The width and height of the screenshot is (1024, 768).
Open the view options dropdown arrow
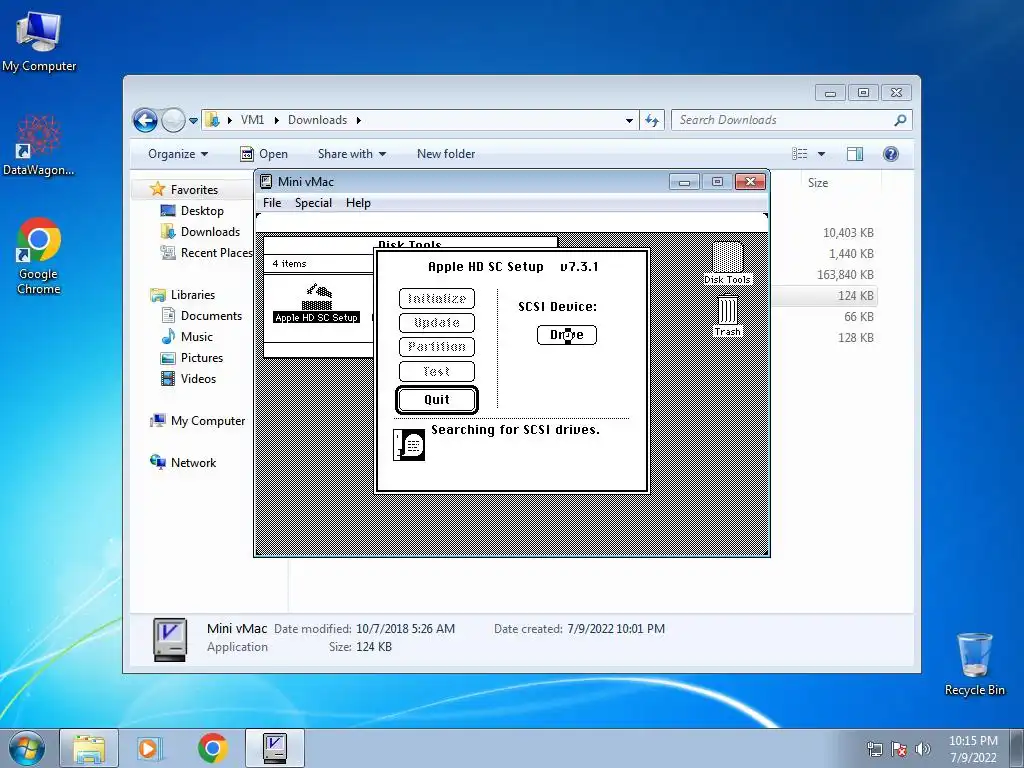click(822, 154)
